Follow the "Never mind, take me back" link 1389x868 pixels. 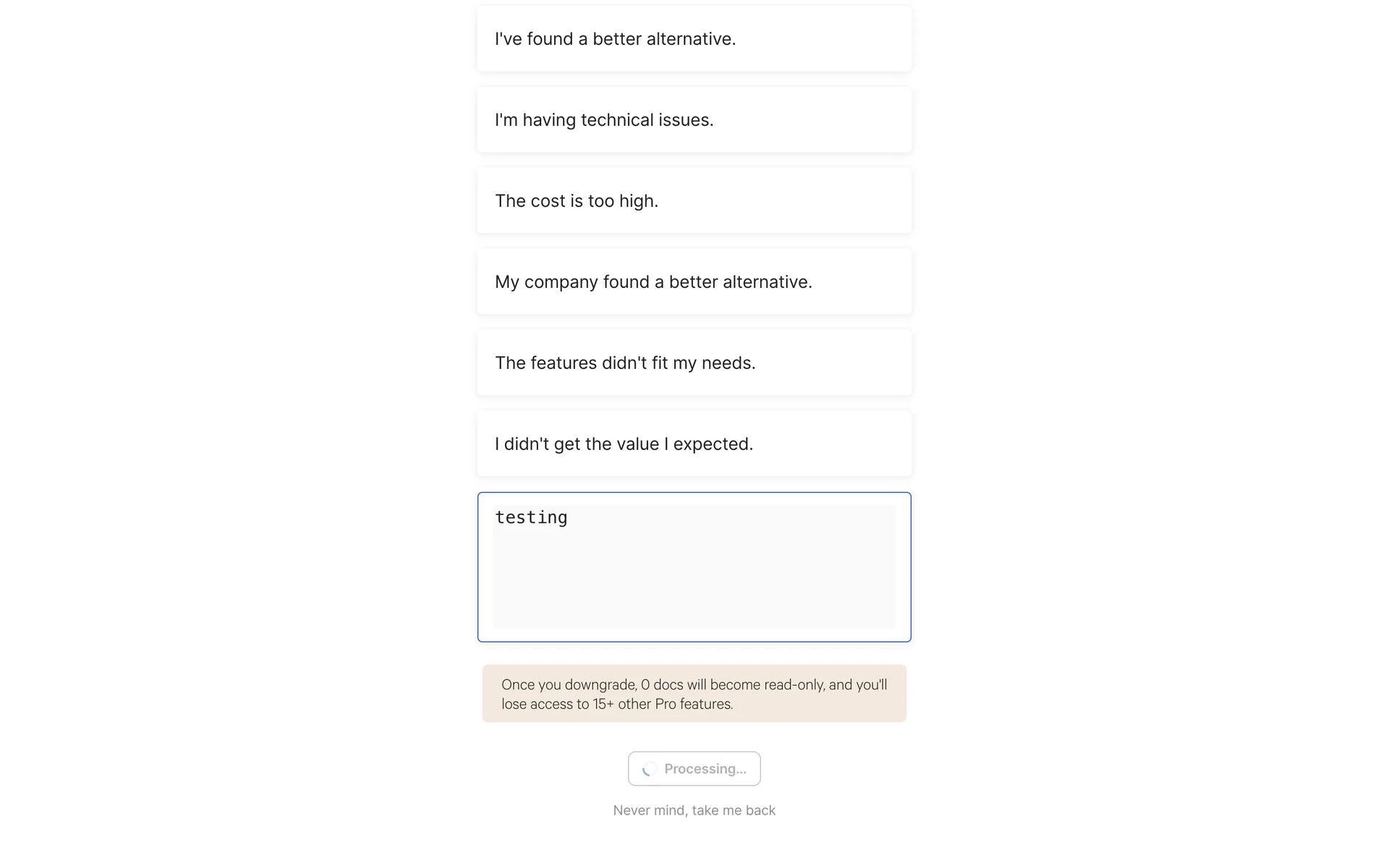pyautogui.click(x=694, y=811)
